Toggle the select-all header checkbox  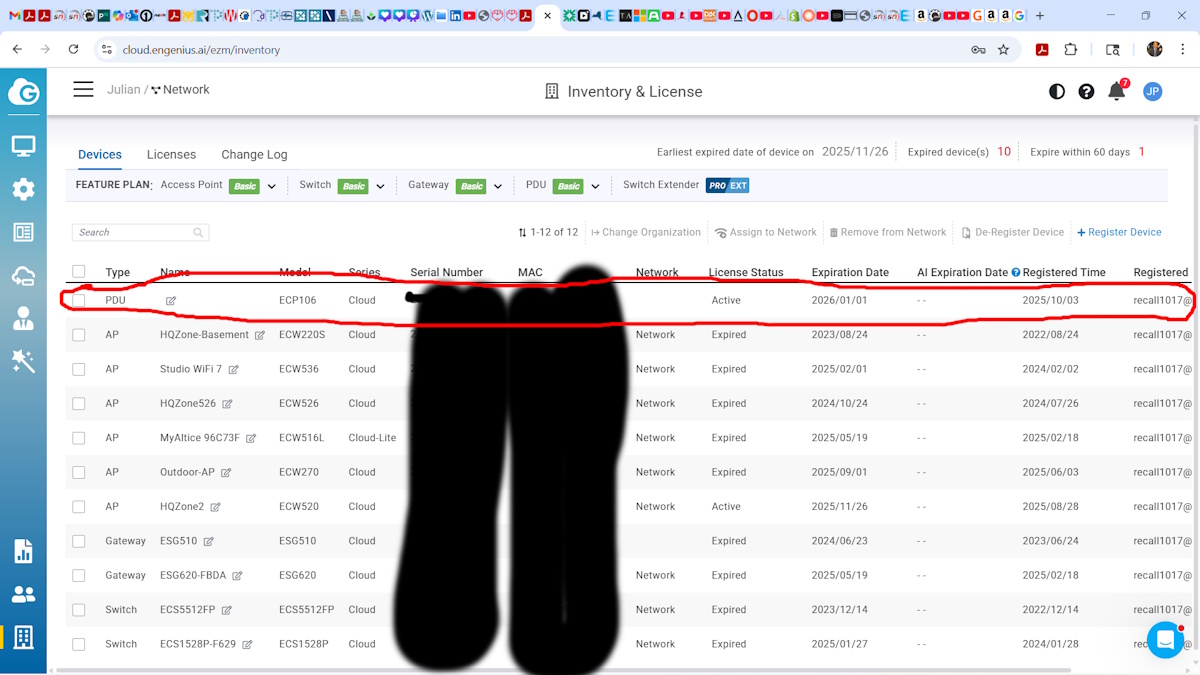tap(79, 272)
